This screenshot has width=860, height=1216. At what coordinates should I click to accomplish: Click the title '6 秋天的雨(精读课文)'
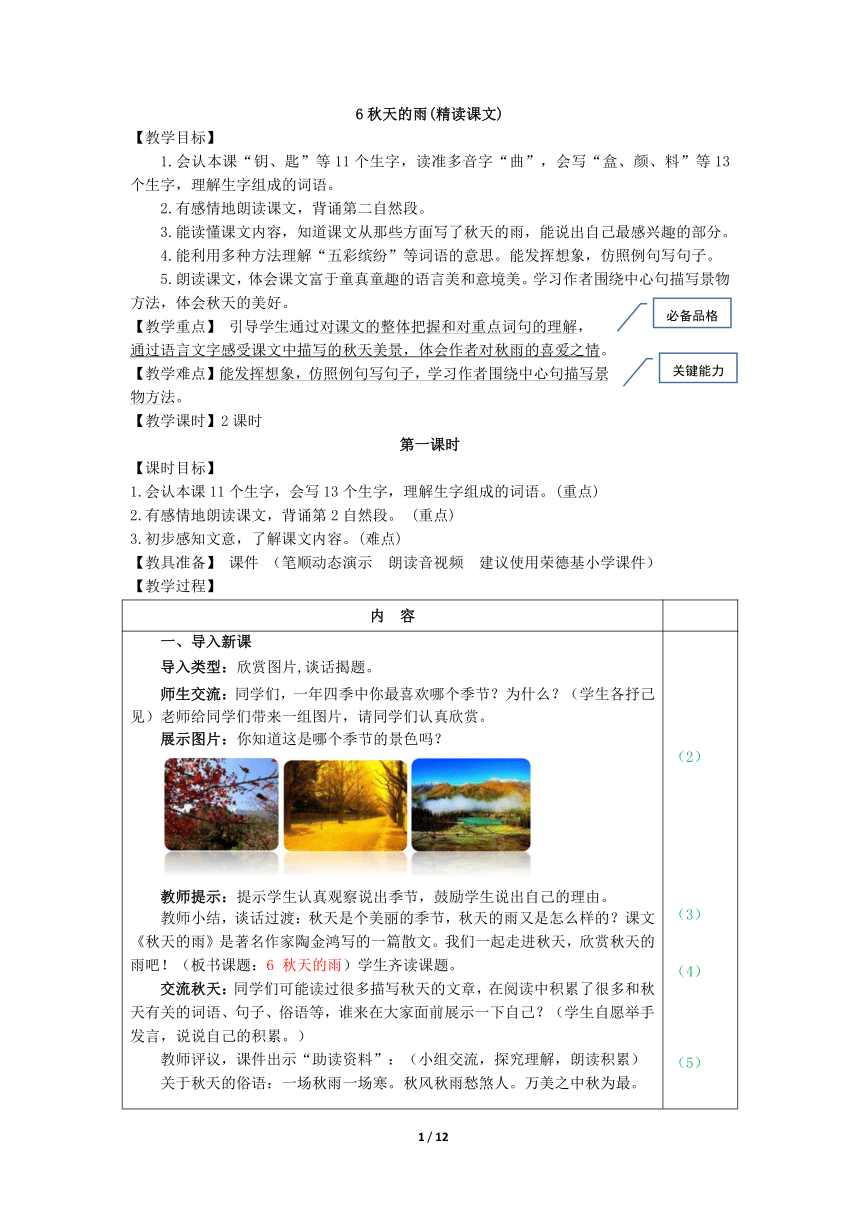coord(429,114)
